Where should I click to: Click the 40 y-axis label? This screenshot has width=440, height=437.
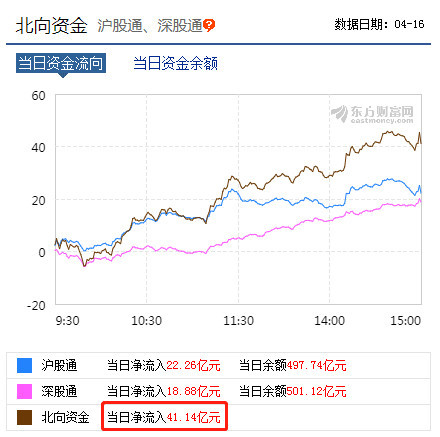tap(38, 148)
